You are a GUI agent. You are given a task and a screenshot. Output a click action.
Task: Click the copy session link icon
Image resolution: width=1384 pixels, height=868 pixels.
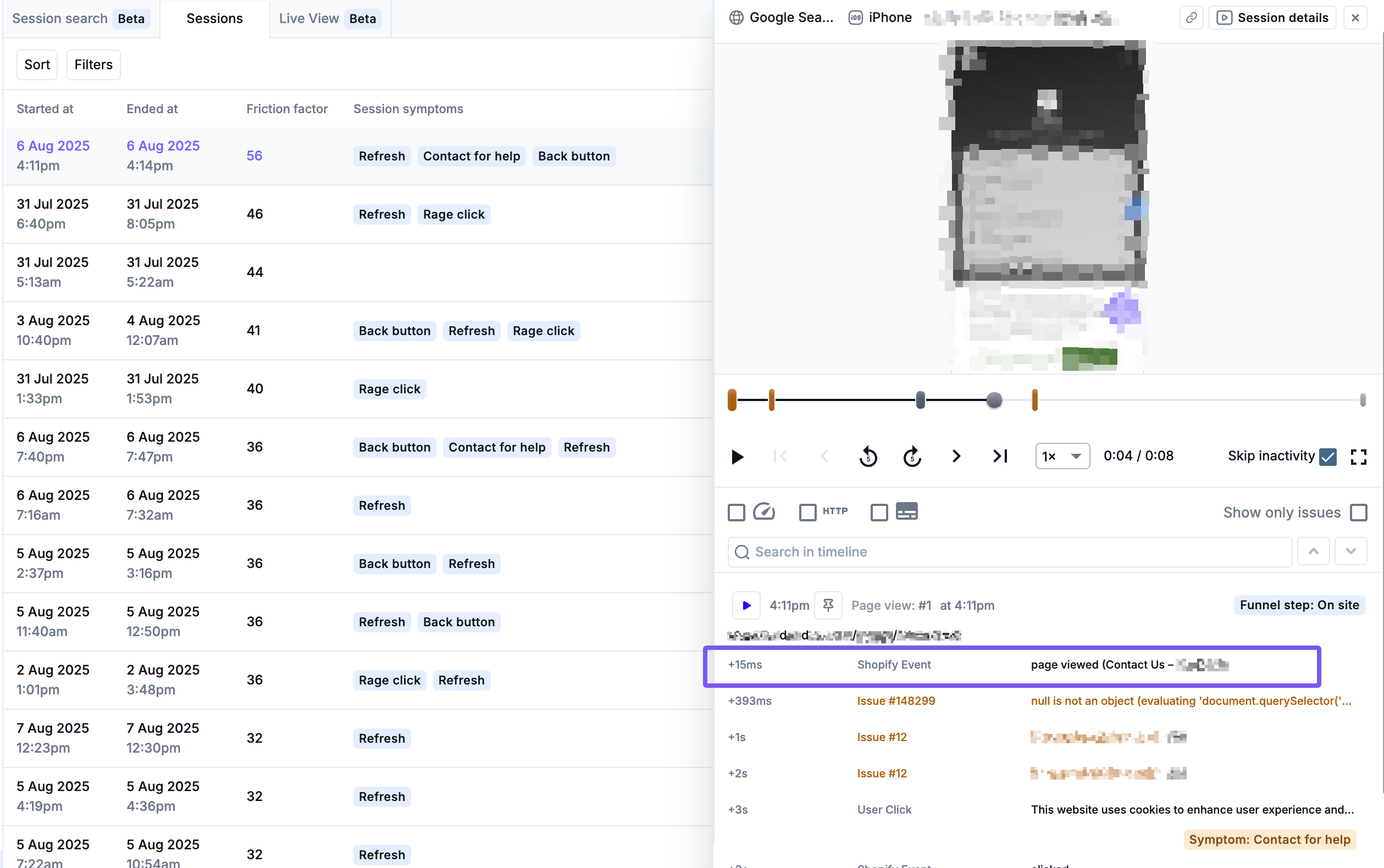(1191, 17)
